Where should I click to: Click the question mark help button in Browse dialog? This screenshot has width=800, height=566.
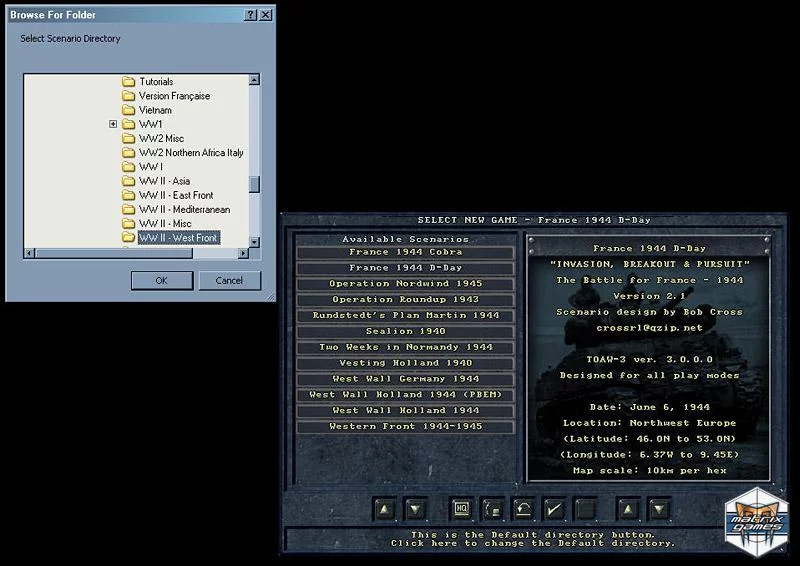point(250,15)
